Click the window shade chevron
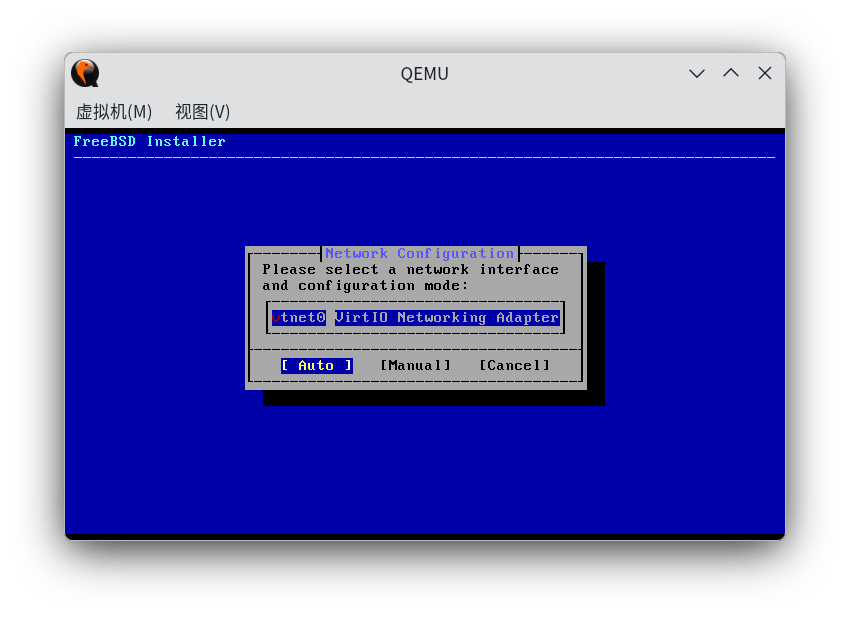The height and width of the screenshot is (617, 850). point(696,73)
